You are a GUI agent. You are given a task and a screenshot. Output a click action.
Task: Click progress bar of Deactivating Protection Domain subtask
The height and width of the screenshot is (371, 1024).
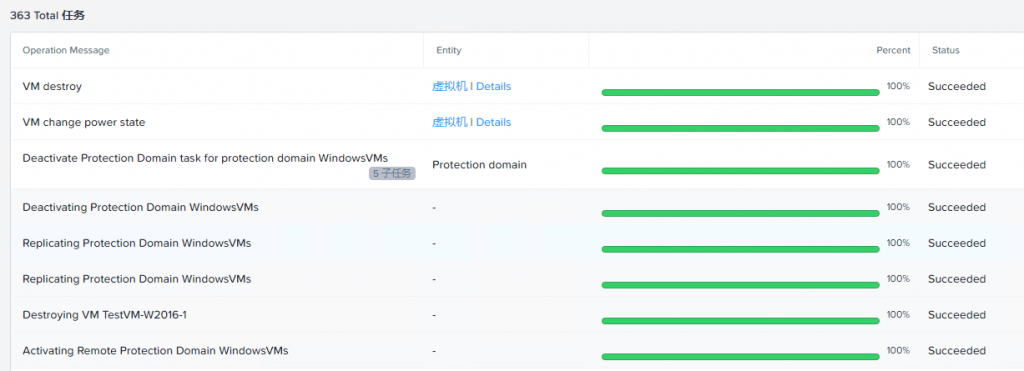point(741,214)
